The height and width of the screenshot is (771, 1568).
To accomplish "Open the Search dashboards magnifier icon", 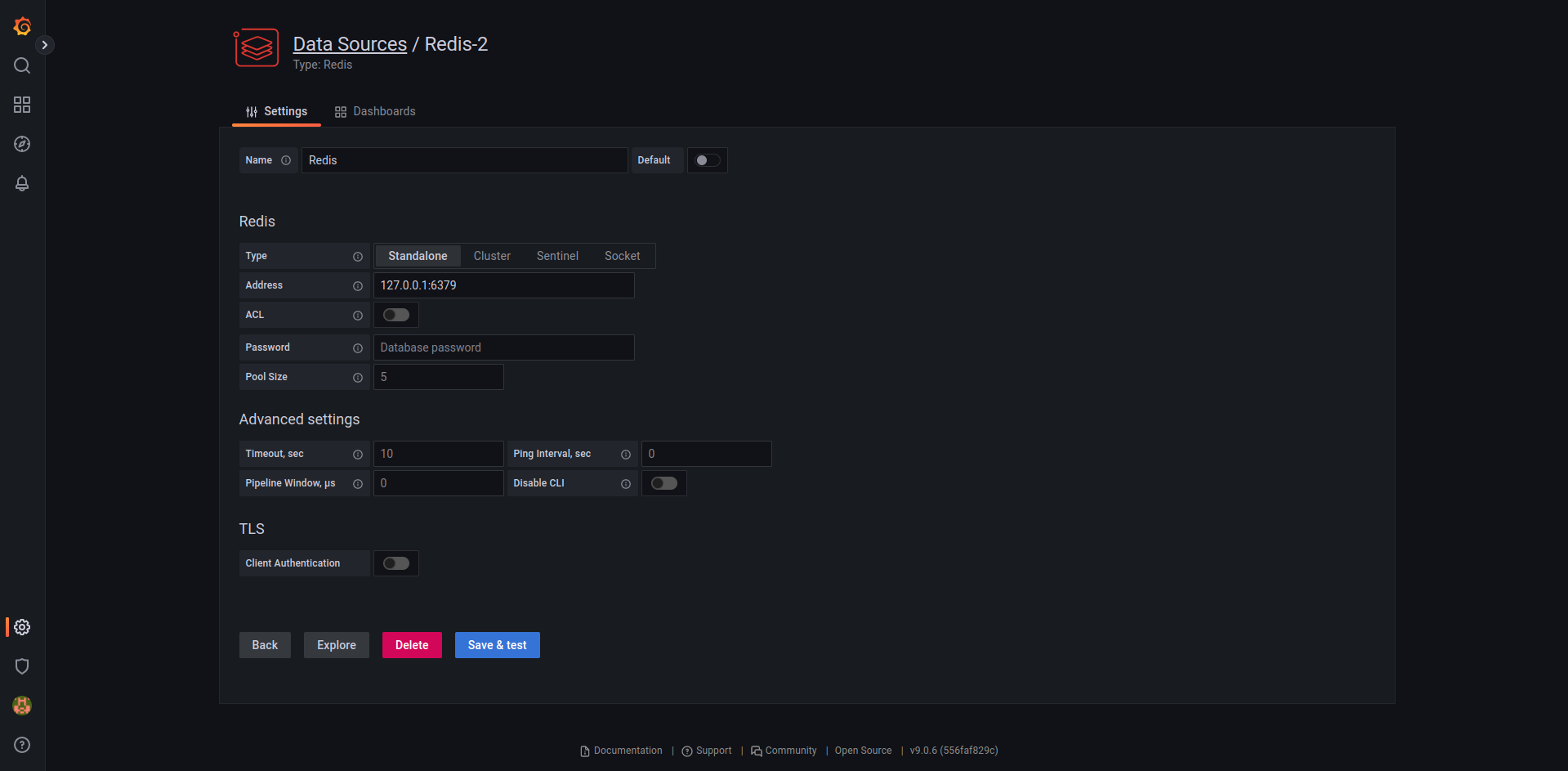I will pos(22,65).
